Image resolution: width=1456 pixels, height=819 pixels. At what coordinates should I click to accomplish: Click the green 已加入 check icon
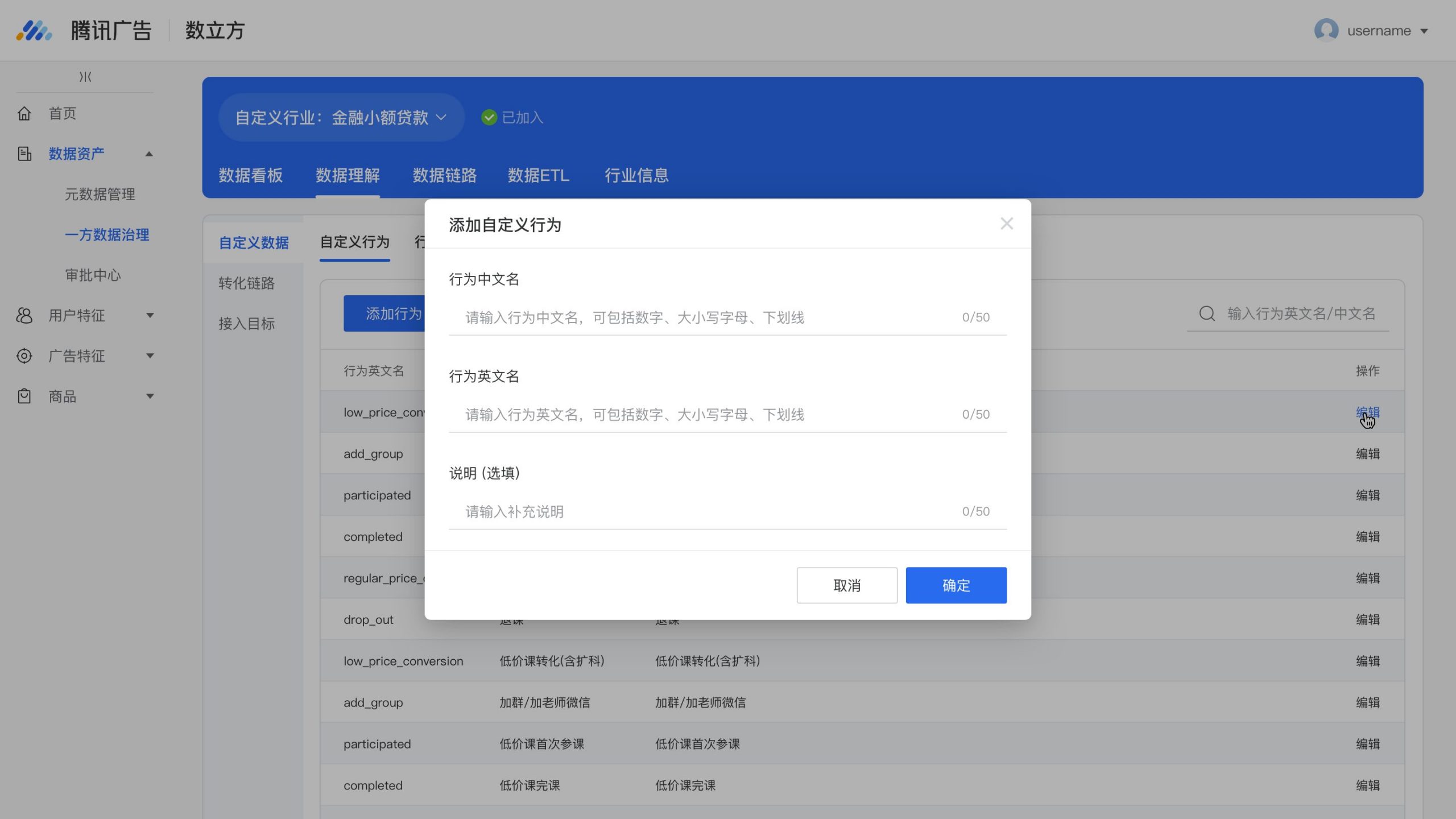[489, 118]
